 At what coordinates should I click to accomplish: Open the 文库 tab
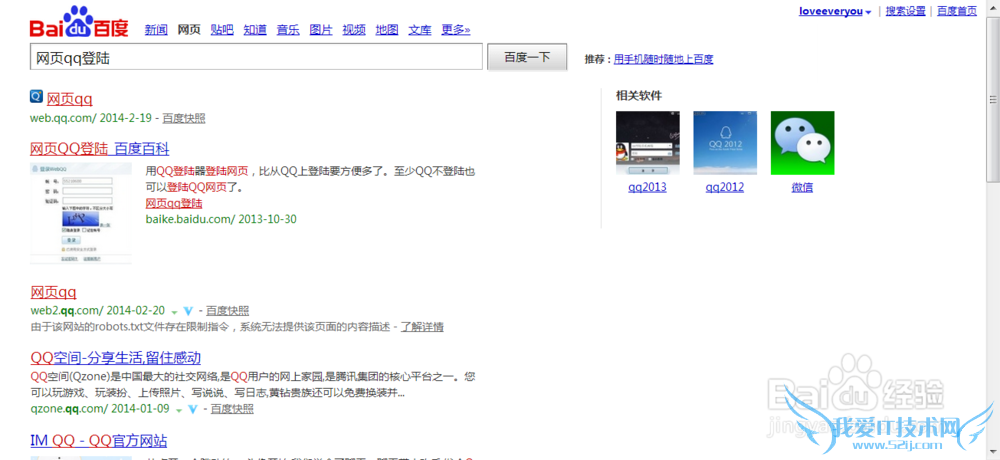click(x=420, y=29)
